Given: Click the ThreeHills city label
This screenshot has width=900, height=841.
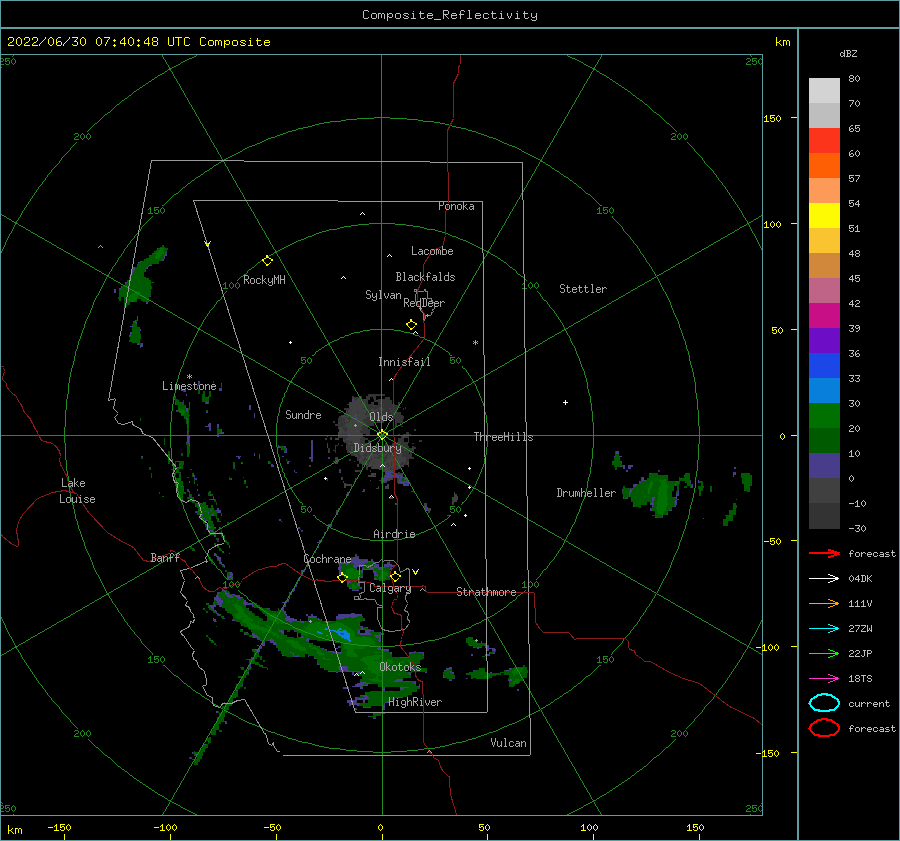Looking at the screenshot, I should (503, 437).
